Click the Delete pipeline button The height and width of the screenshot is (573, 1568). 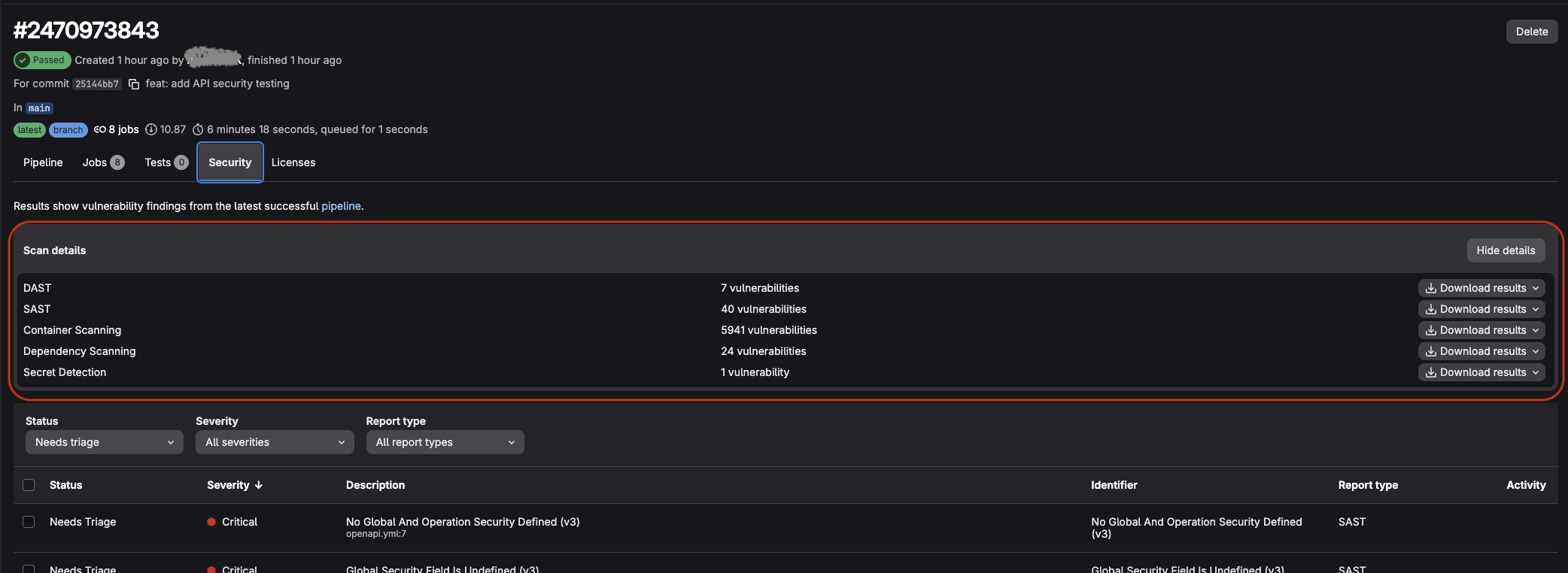(x=1532, y=31)
